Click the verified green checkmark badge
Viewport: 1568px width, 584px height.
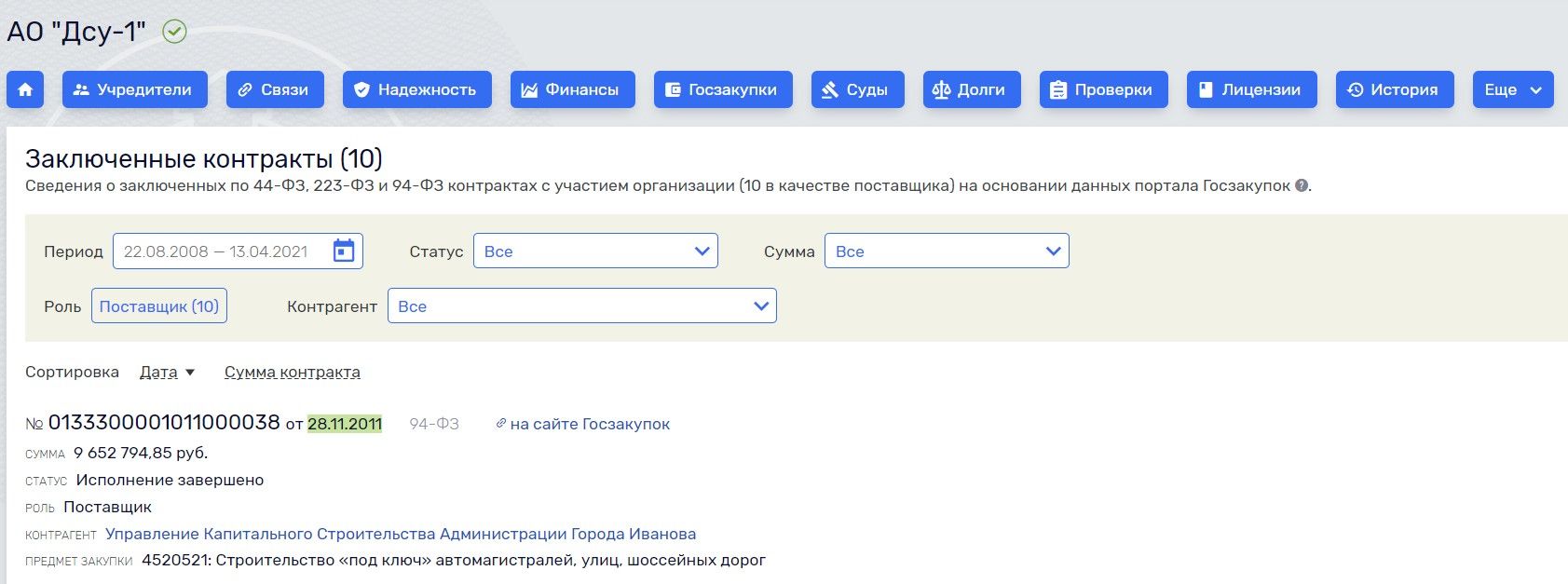click(x=174, y=32)
